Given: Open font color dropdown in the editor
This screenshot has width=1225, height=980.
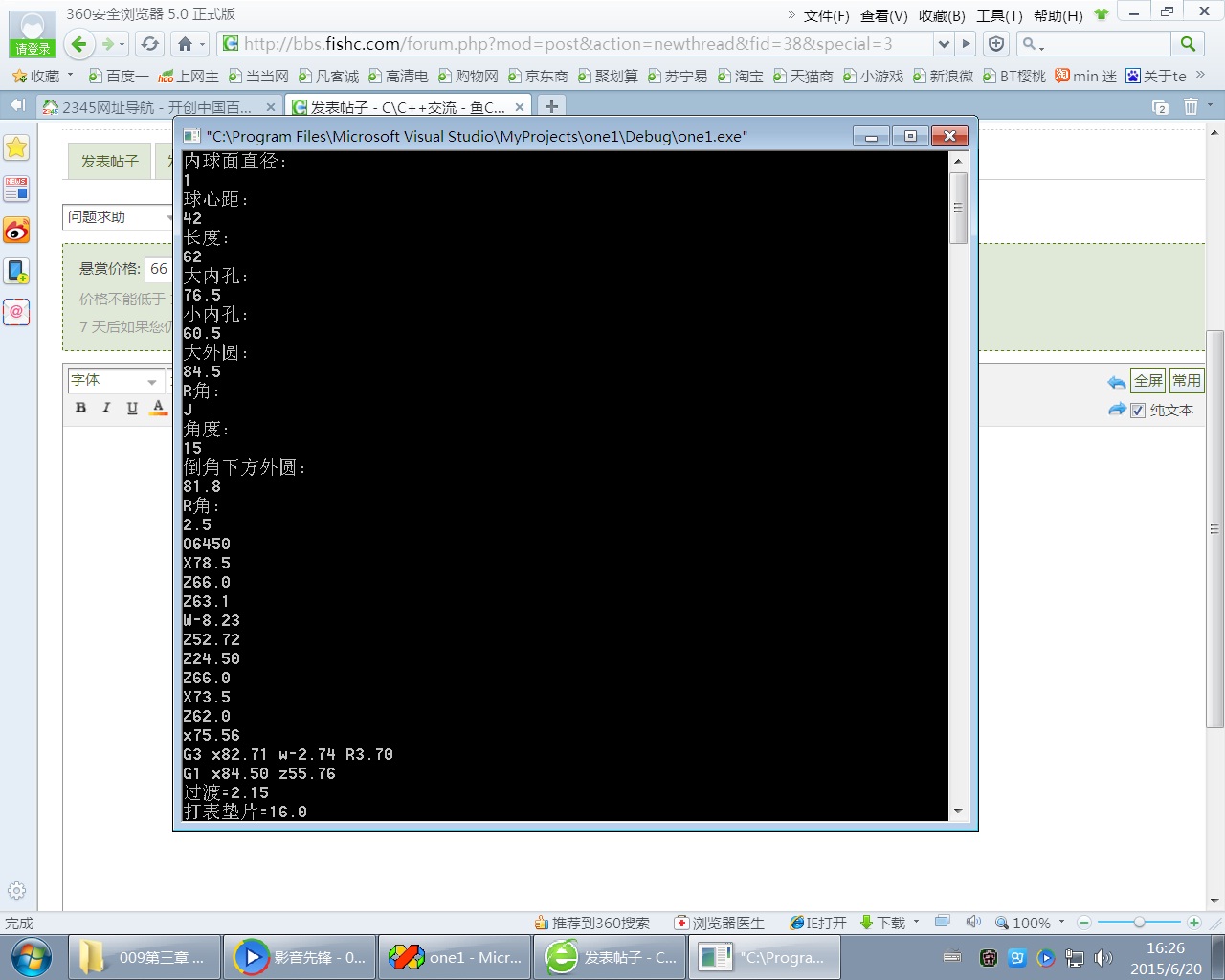Looking at the screenshot, I should coord(159,408).
